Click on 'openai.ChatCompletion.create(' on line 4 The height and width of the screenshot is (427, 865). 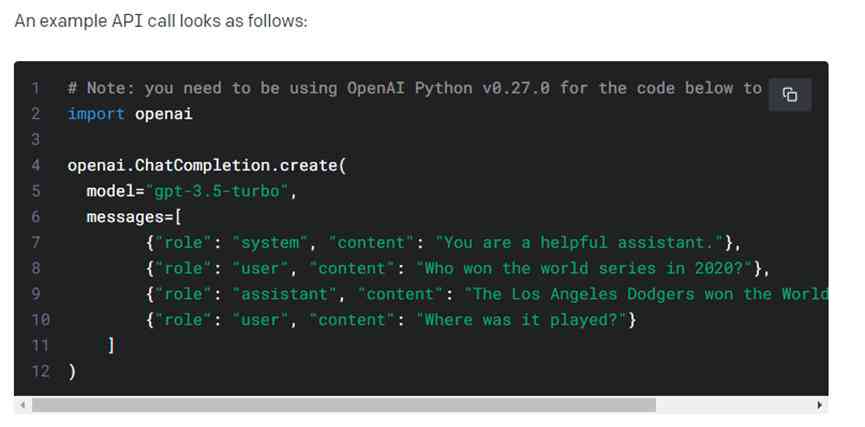coord(206,166)
